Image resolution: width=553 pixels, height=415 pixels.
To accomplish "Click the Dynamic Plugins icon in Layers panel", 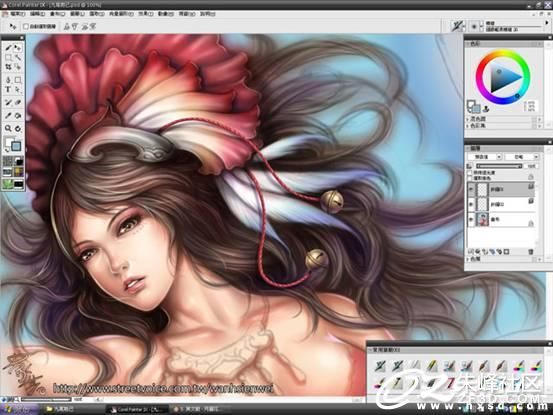I will click(x=478, y=251).
